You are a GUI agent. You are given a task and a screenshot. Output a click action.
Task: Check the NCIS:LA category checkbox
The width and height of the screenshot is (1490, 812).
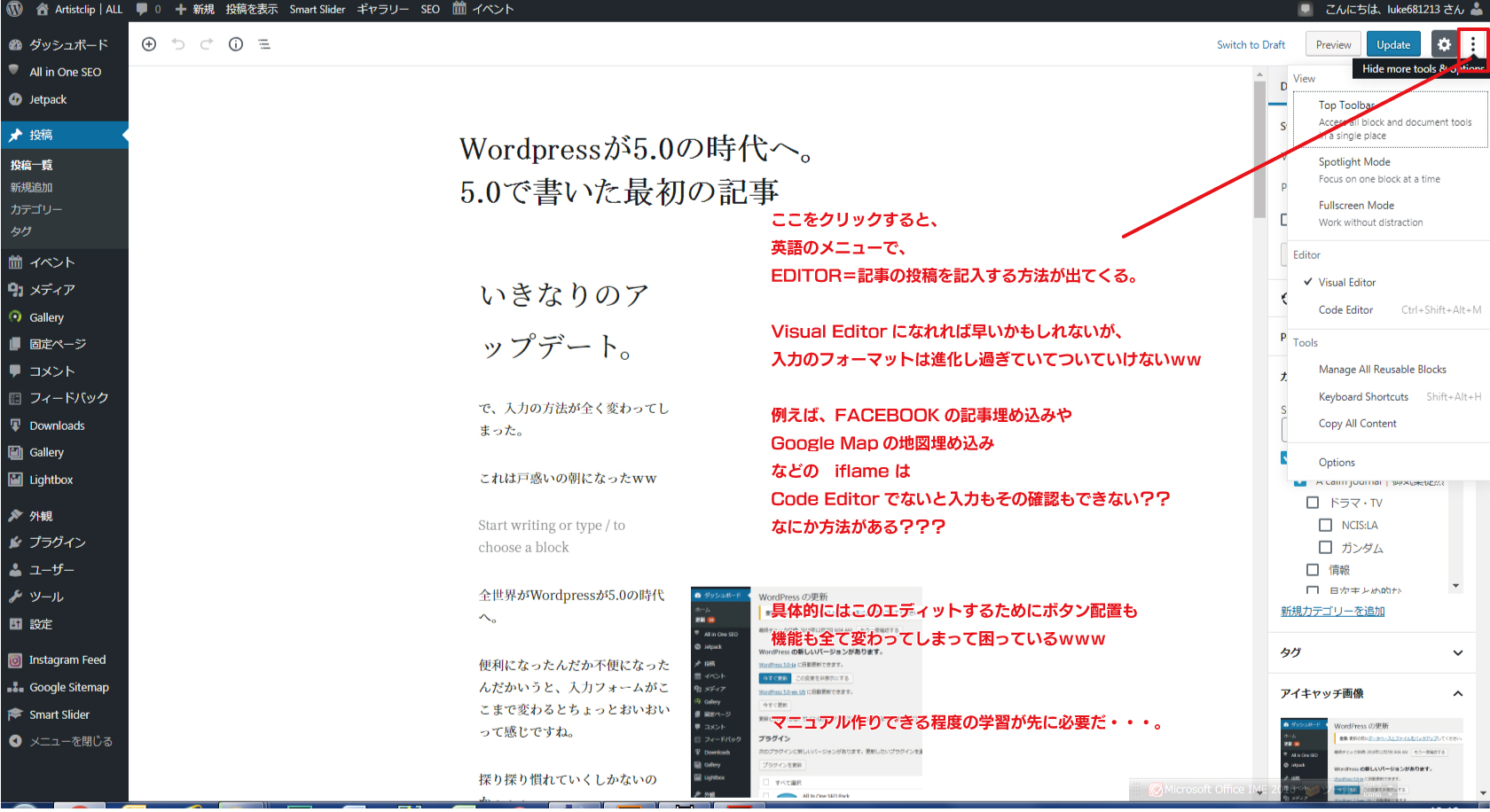[1325, 525]
